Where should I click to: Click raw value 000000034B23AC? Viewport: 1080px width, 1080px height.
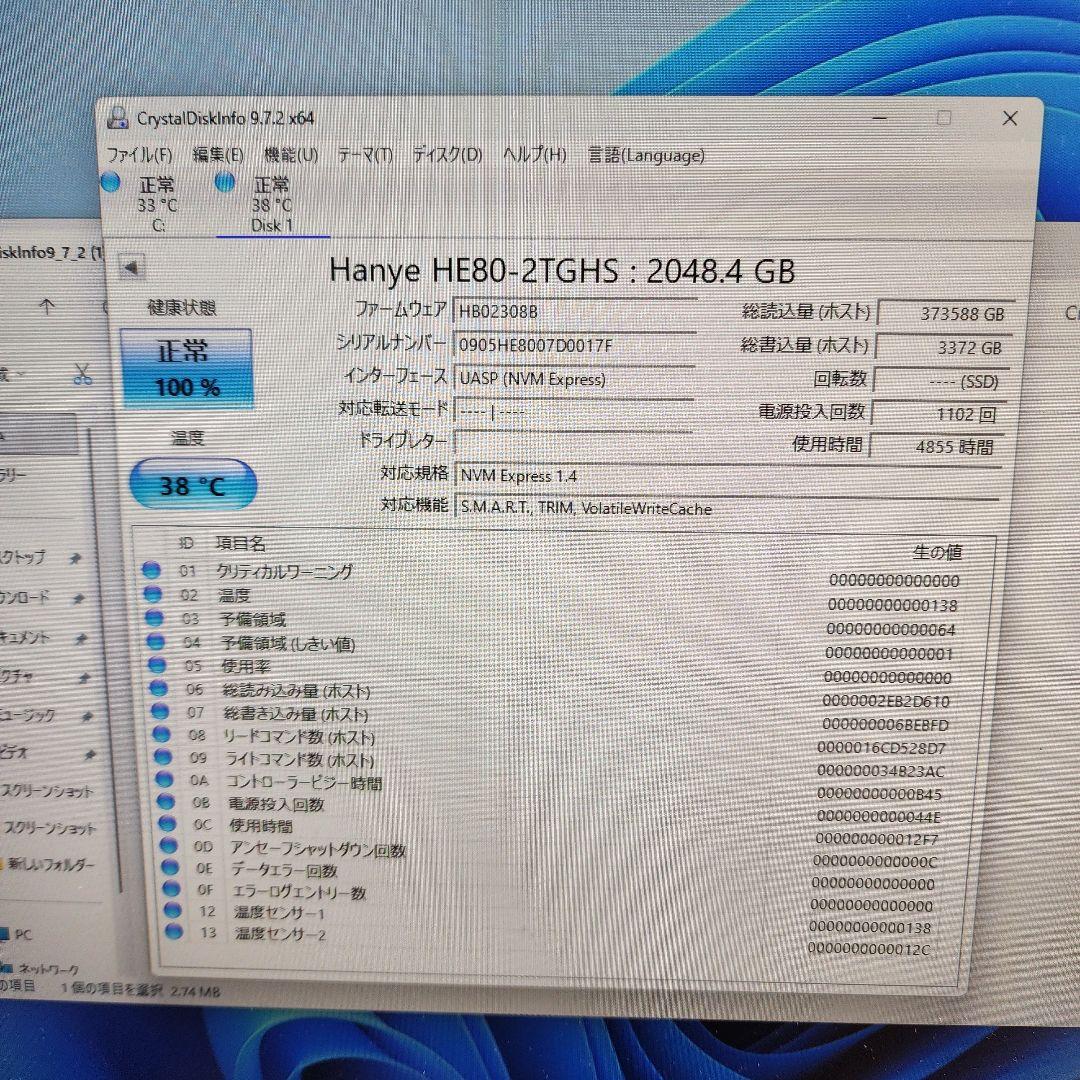coord(881,771)
